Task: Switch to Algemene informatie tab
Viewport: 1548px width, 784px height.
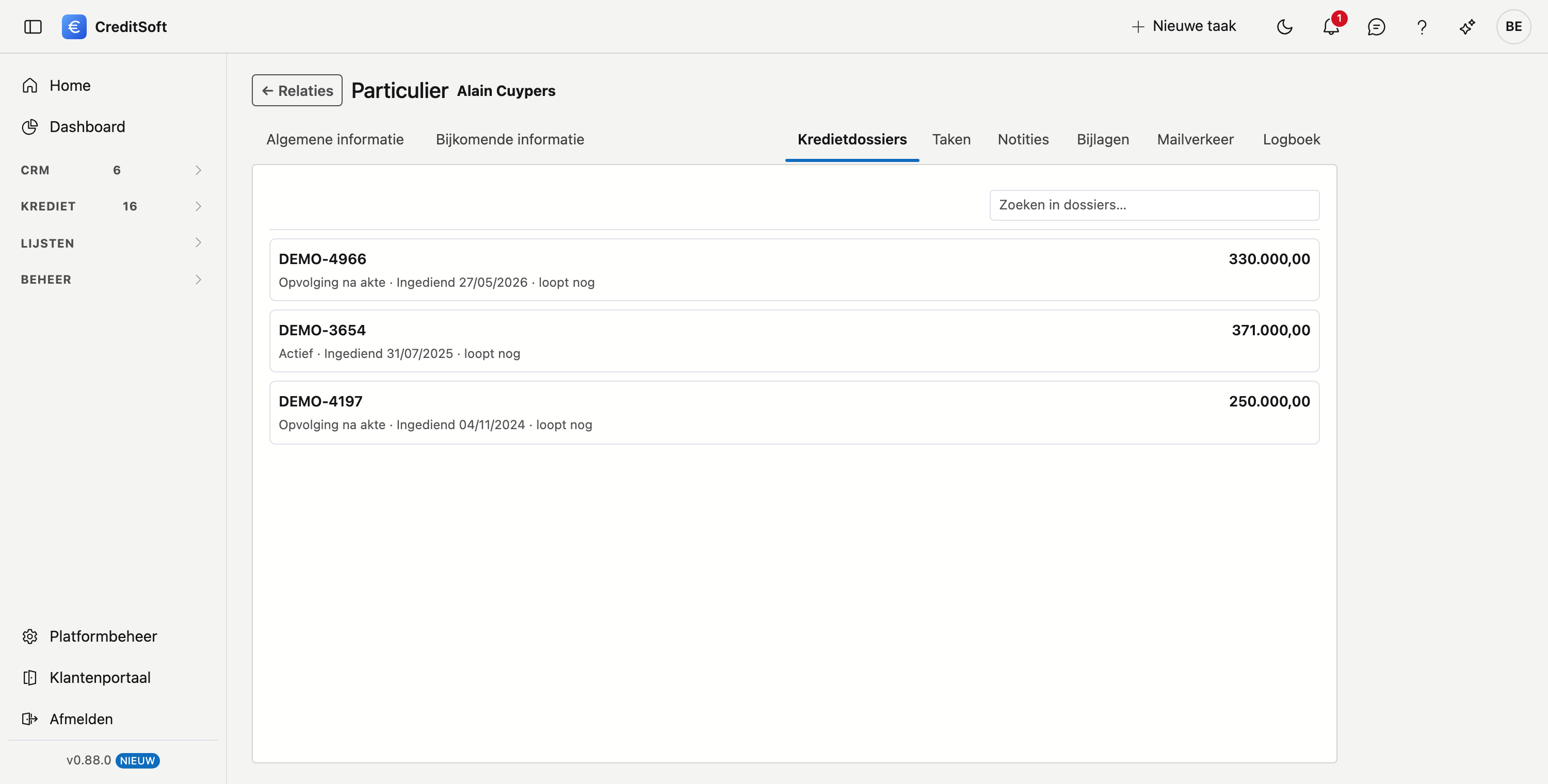Action: click(x=335, y=139)
